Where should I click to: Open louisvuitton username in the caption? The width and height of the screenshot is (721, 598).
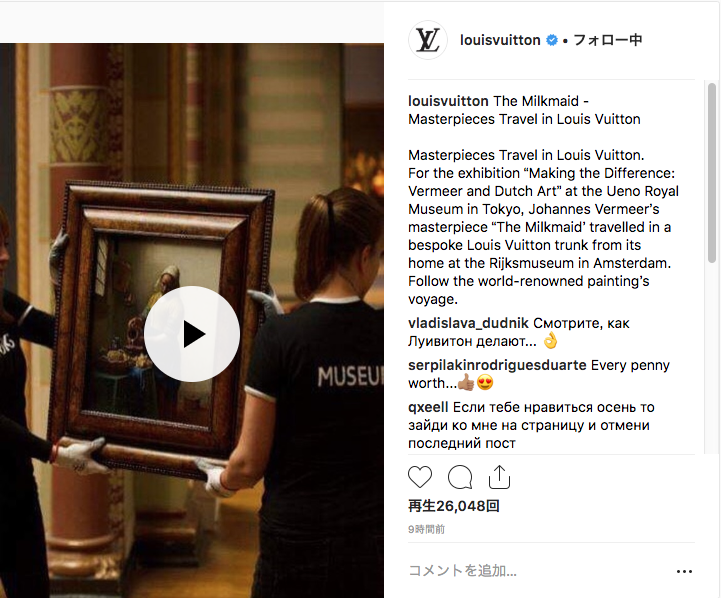[448, 101]
